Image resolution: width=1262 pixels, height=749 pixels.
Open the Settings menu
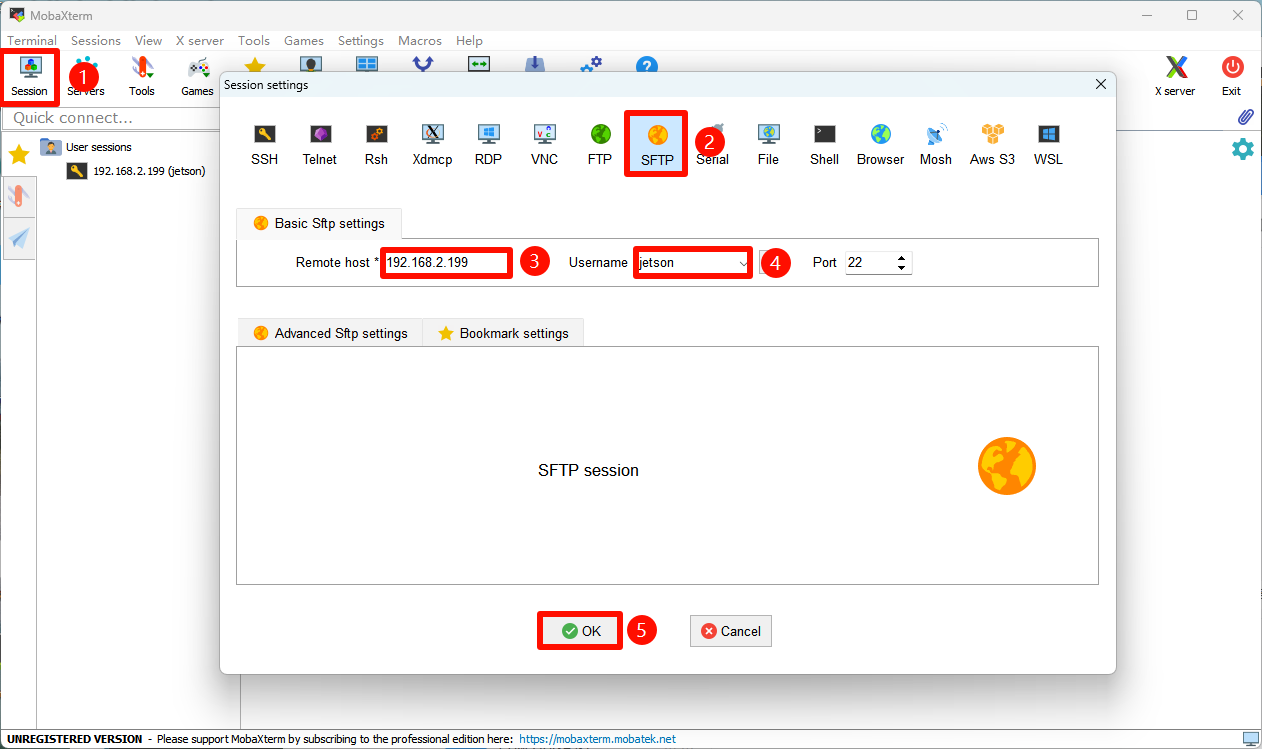point(361,41)
